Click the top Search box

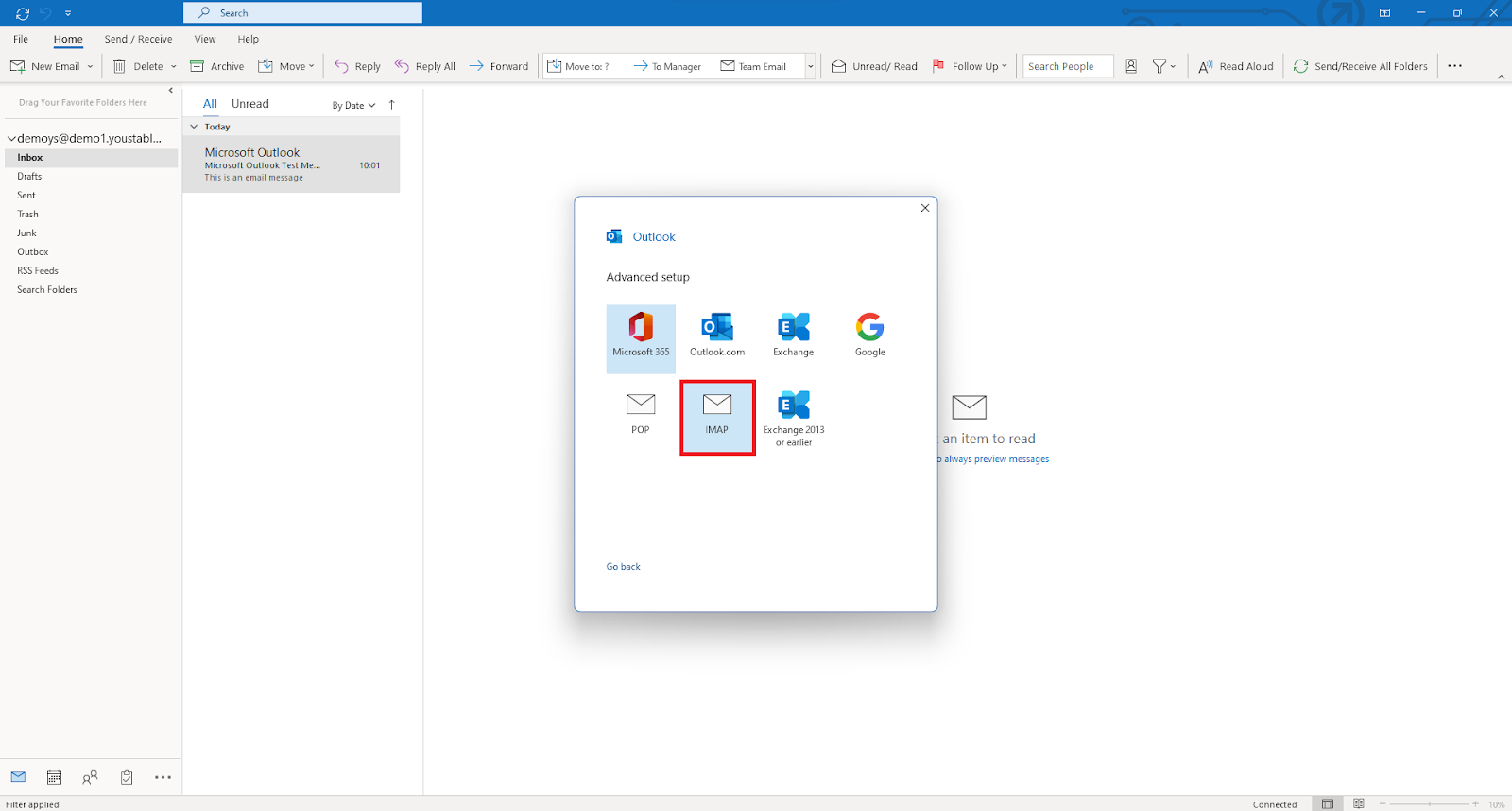(x=302, y=13)
